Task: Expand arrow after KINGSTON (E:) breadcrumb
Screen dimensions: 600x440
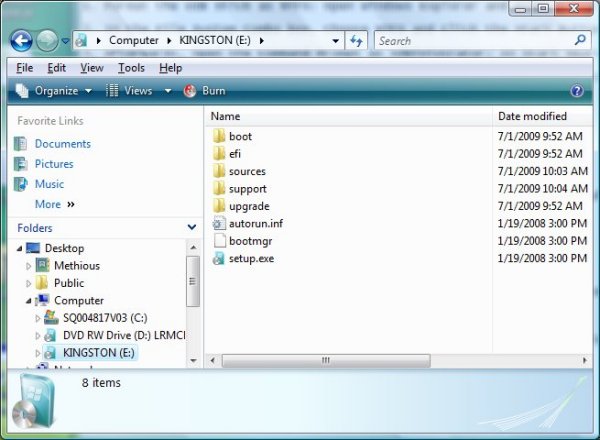Action: 262,41
